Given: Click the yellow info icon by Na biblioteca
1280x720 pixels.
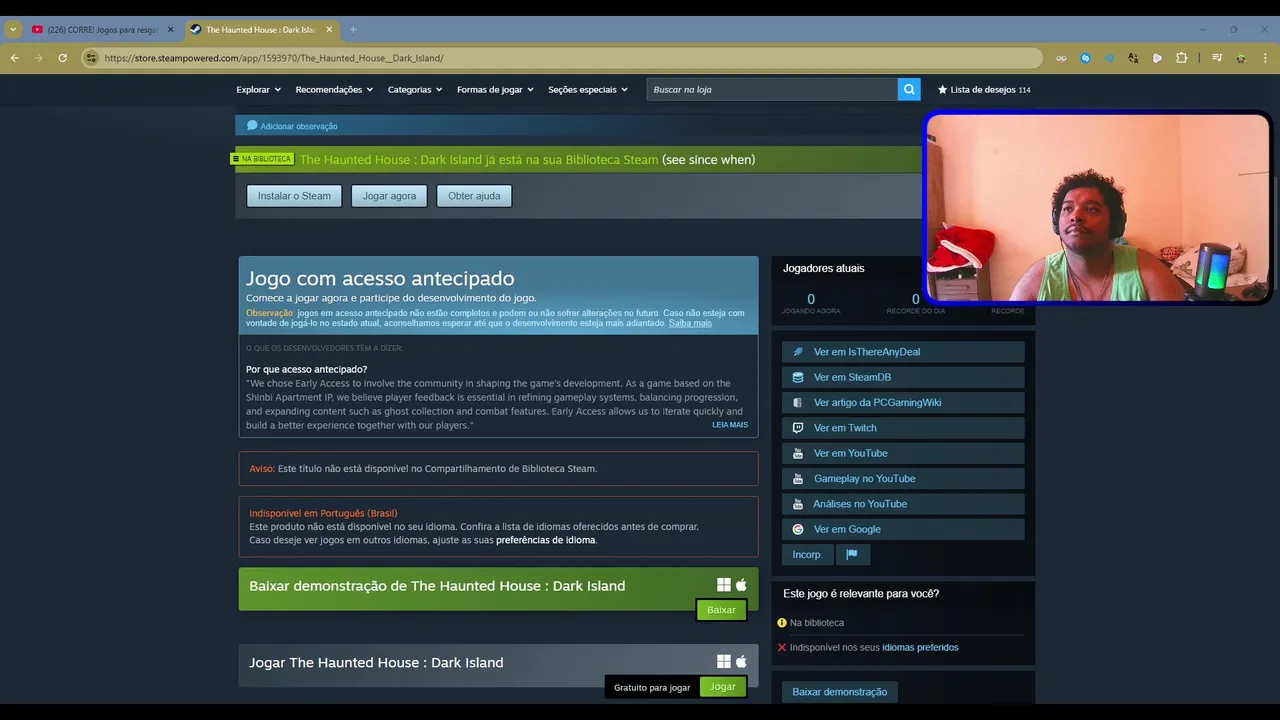Looking at the screenshot, I should (x=782, y=622).
